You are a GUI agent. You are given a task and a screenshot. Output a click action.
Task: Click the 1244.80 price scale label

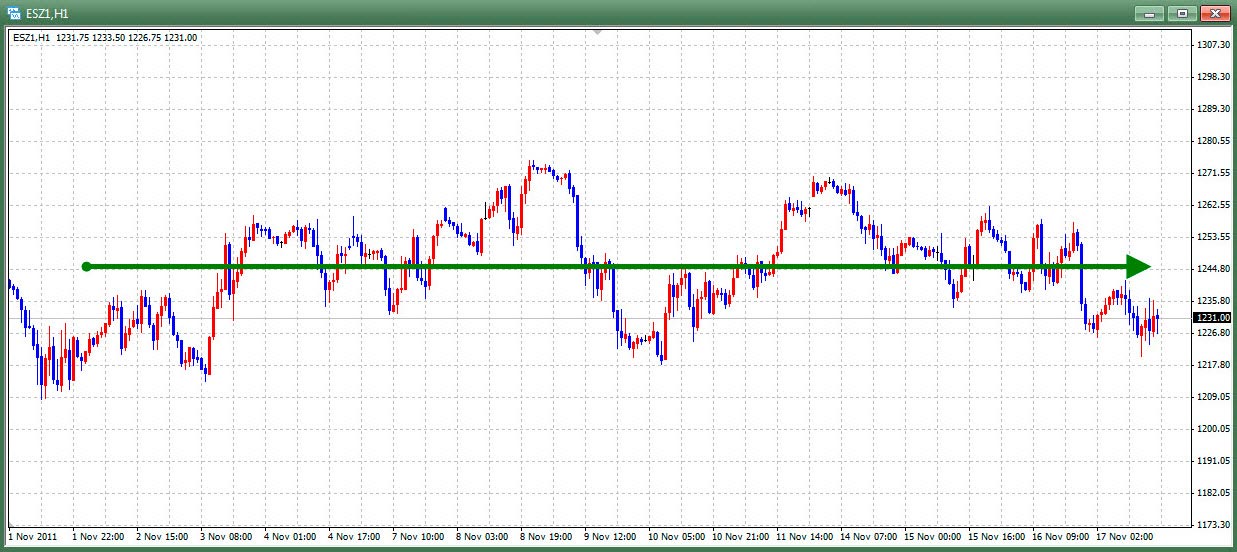coord(1211,269)
